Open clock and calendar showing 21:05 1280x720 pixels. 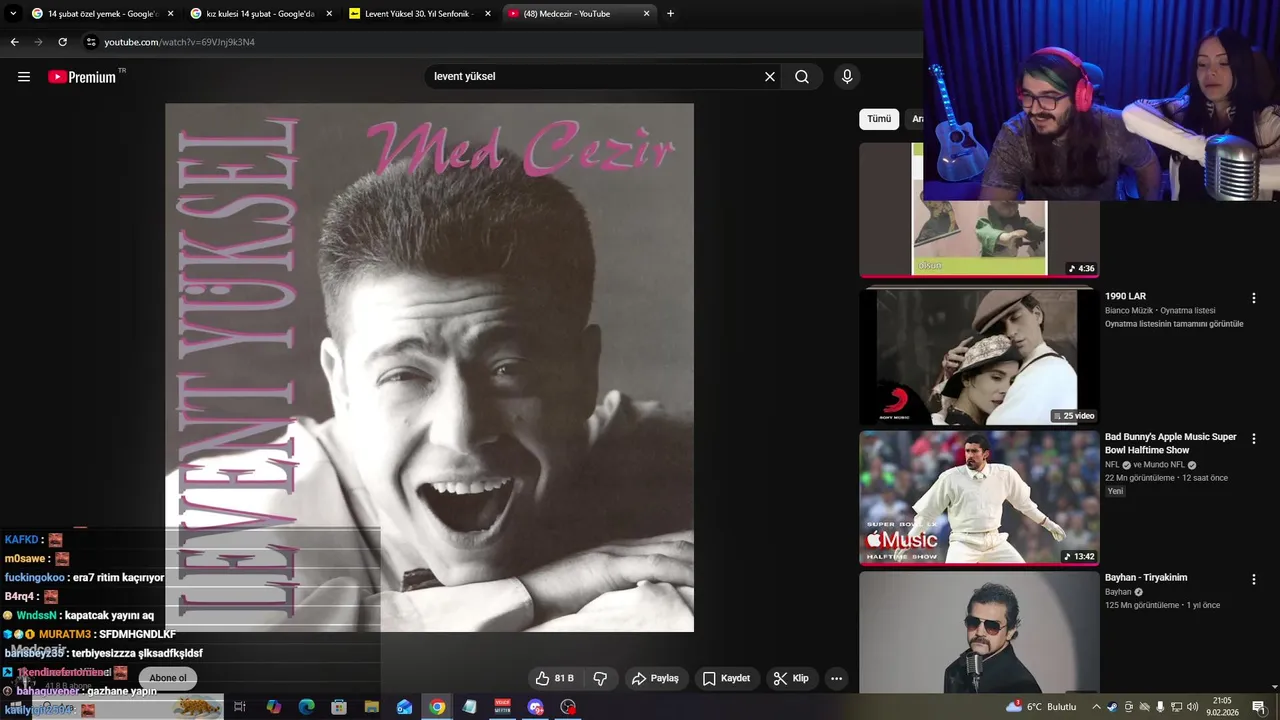(x=1222, y=707)
